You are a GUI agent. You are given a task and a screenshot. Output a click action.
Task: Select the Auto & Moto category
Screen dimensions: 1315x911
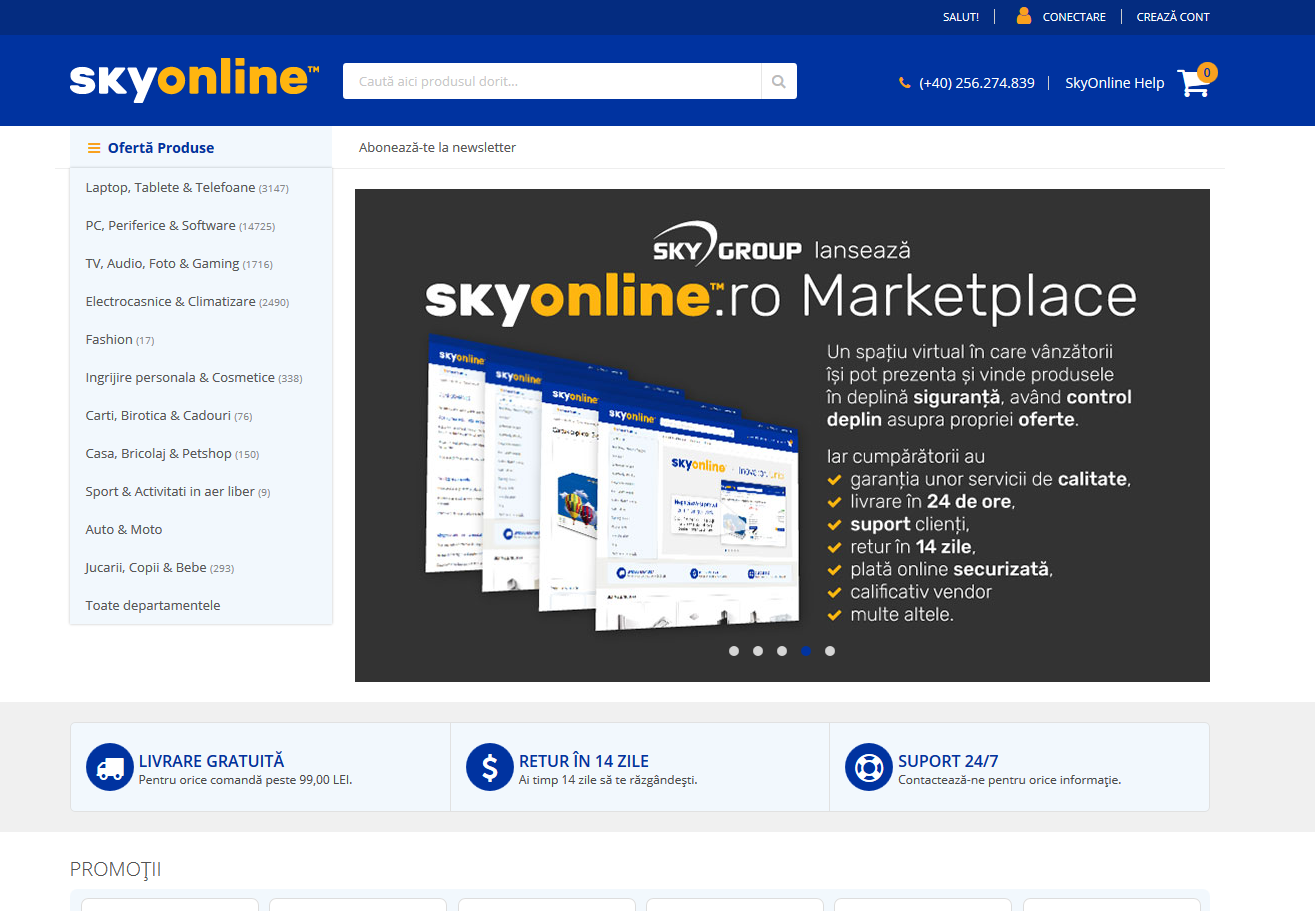[124, 530]
